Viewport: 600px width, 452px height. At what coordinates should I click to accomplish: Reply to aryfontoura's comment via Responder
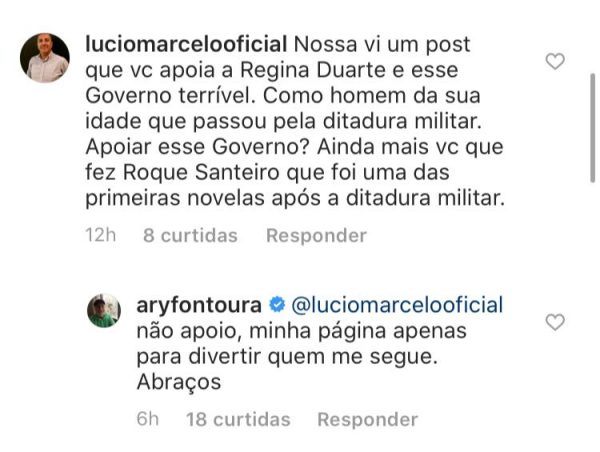click(x=368, y=419)
